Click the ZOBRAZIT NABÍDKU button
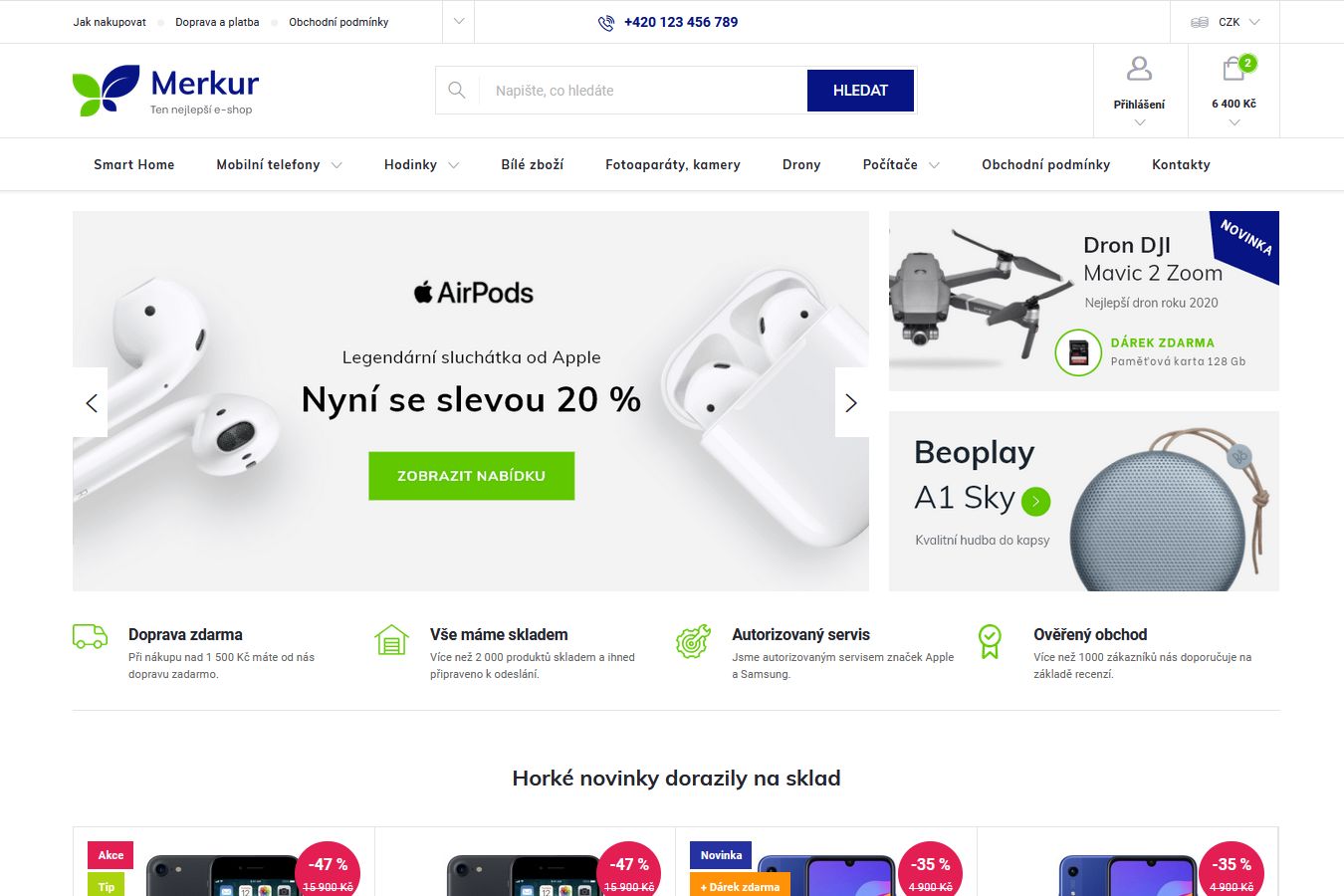 pos(471,476)
